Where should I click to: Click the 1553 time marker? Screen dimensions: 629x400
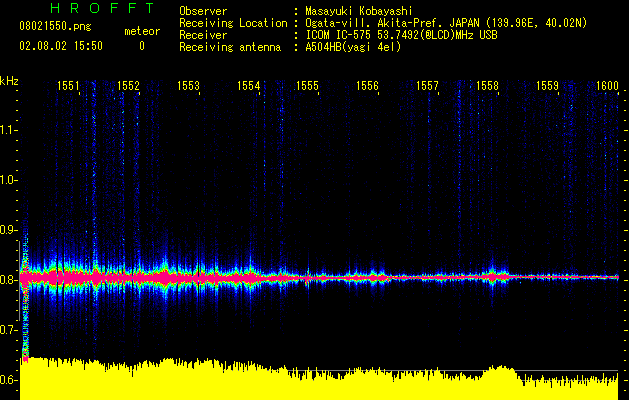coord(188,85)
